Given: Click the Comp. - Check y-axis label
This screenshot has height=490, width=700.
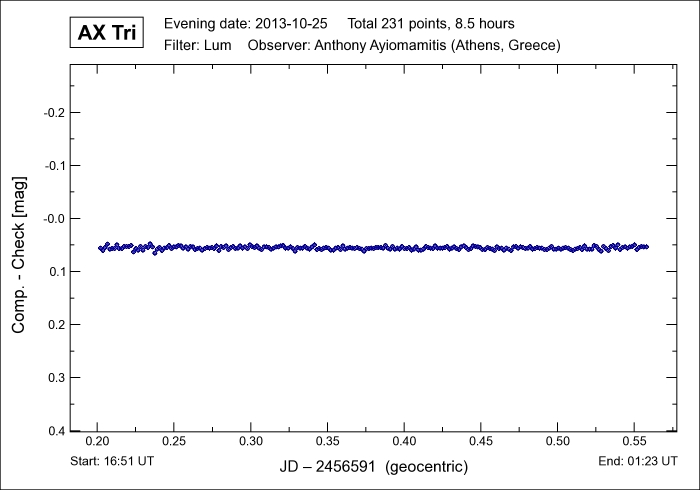Looking at the screenshot, I should coord(19,247).
